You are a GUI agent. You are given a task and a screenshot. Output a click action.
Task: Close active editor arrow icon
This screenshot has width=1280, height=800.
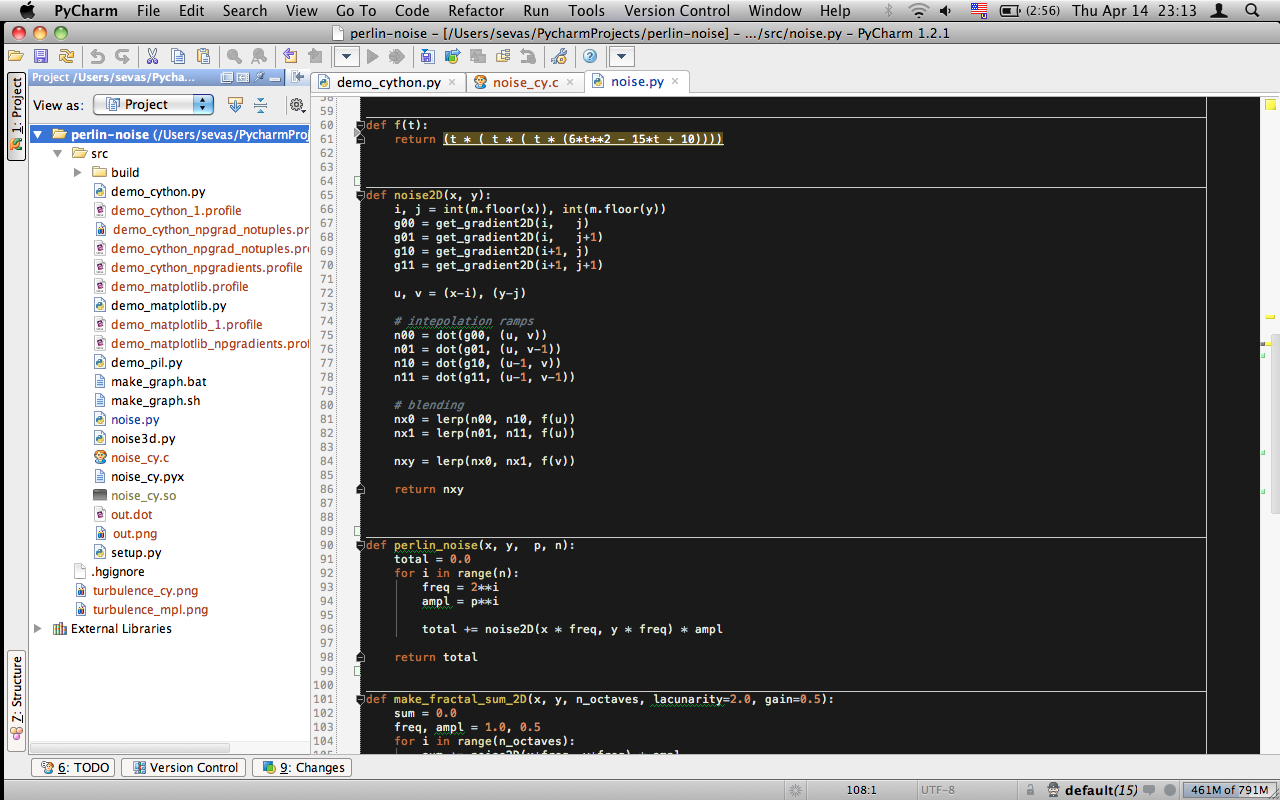[x=297, y=77]
